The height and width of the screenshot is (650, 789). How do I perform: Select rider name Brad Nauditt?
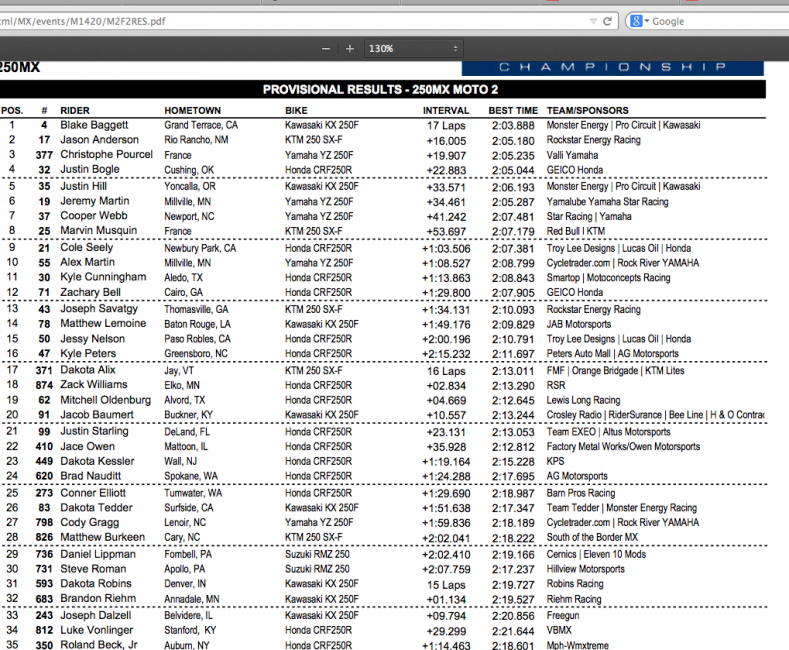[91, 476]
